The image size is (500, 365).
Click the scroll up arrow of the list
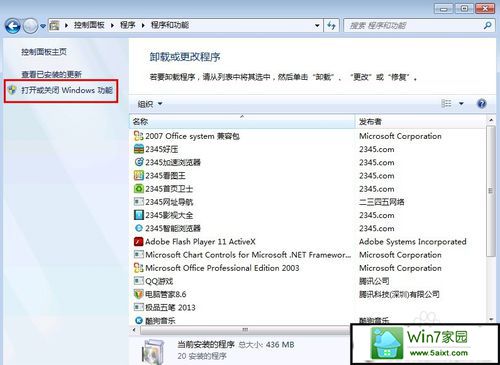491,120
